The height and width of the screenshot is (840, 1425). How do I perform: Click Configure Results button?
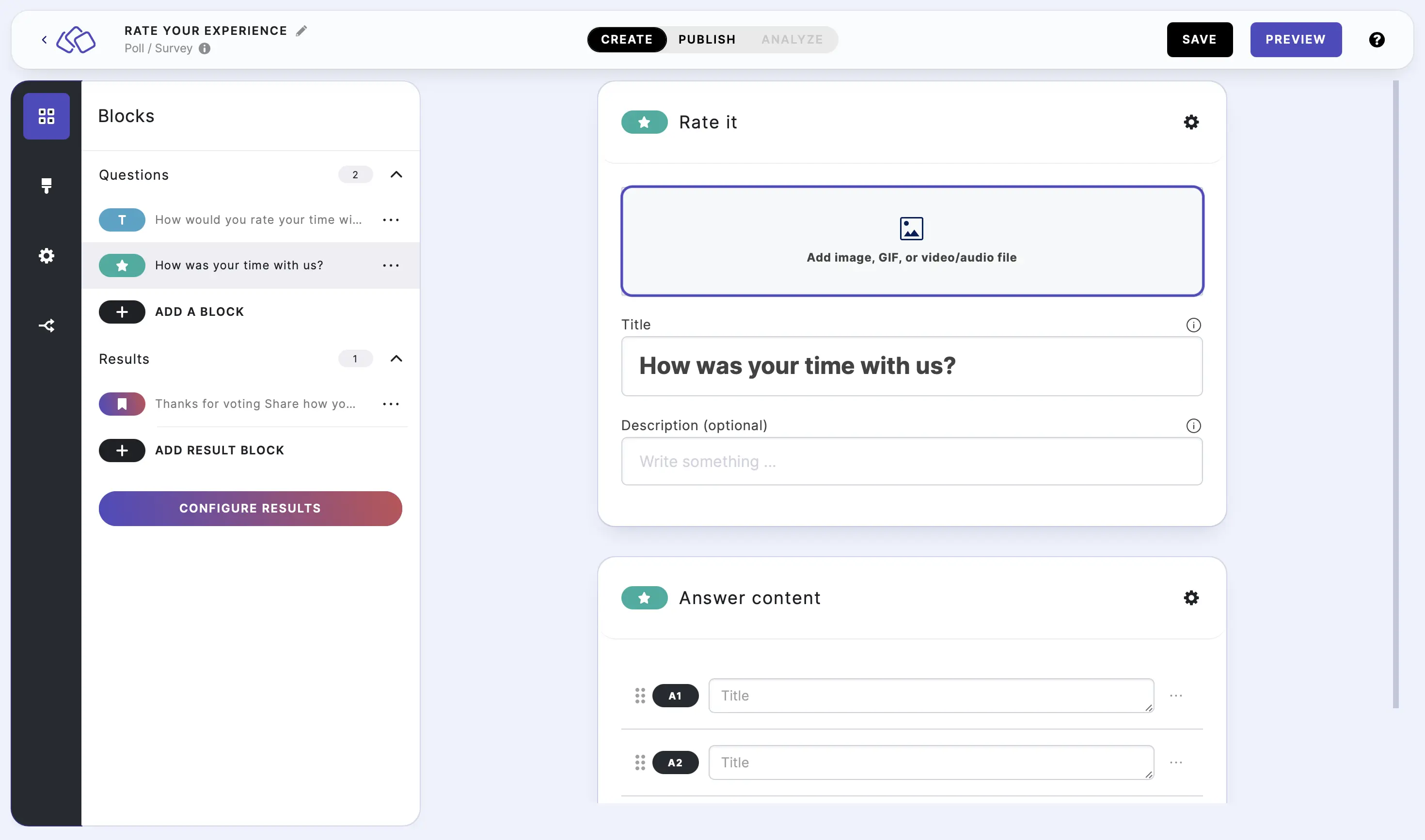(250, 508)
